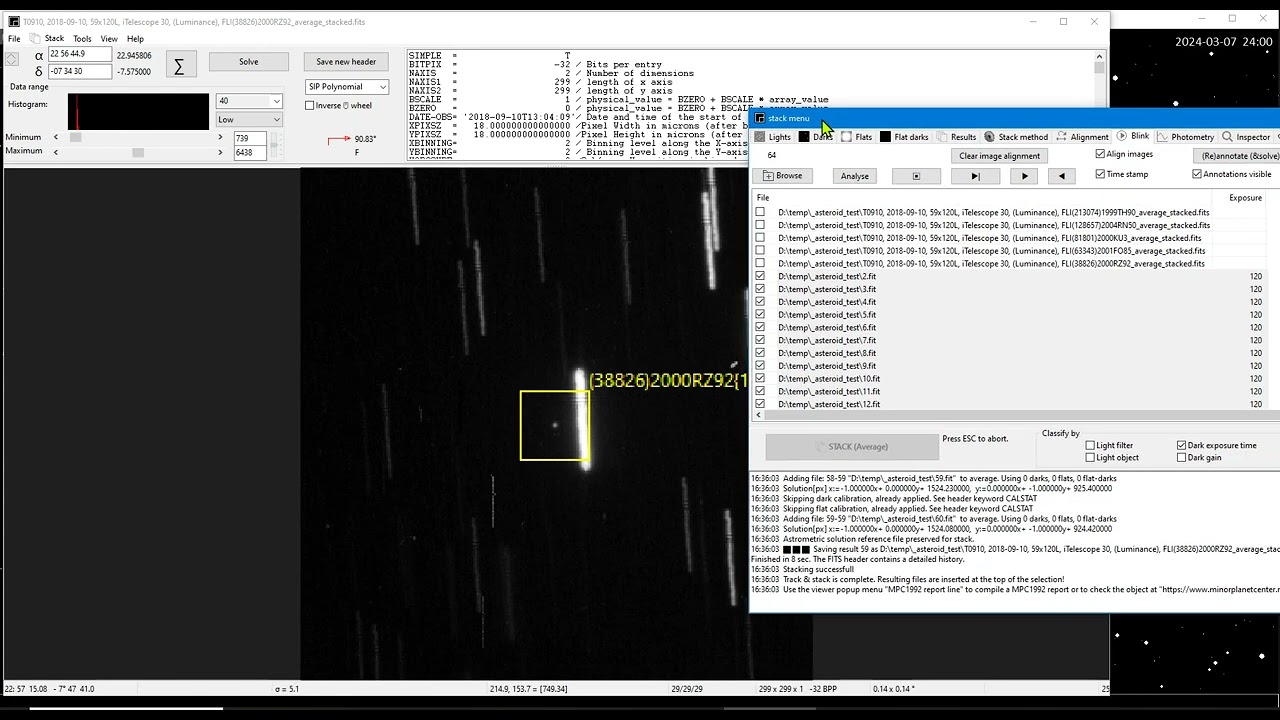The height and width of the screenshot is (720, 1280).
Task: Click the alpha right ascension input field
Action: pos(80,54)
